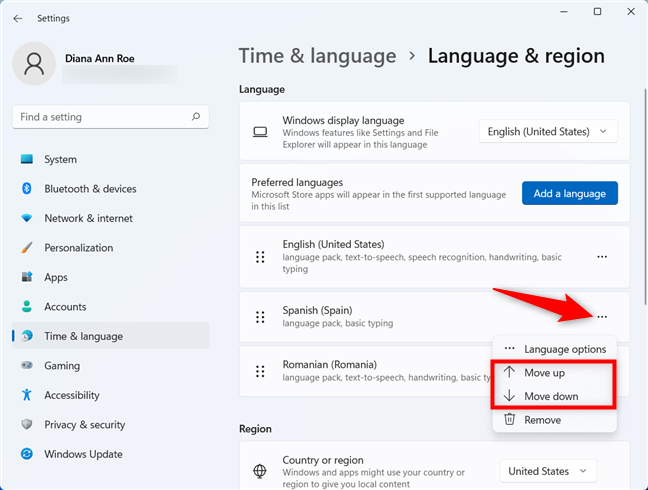This screenshot has width=648, height=490.
Task: Click the Add a language button
Action: pyautogui.click(x=570, y=193)
